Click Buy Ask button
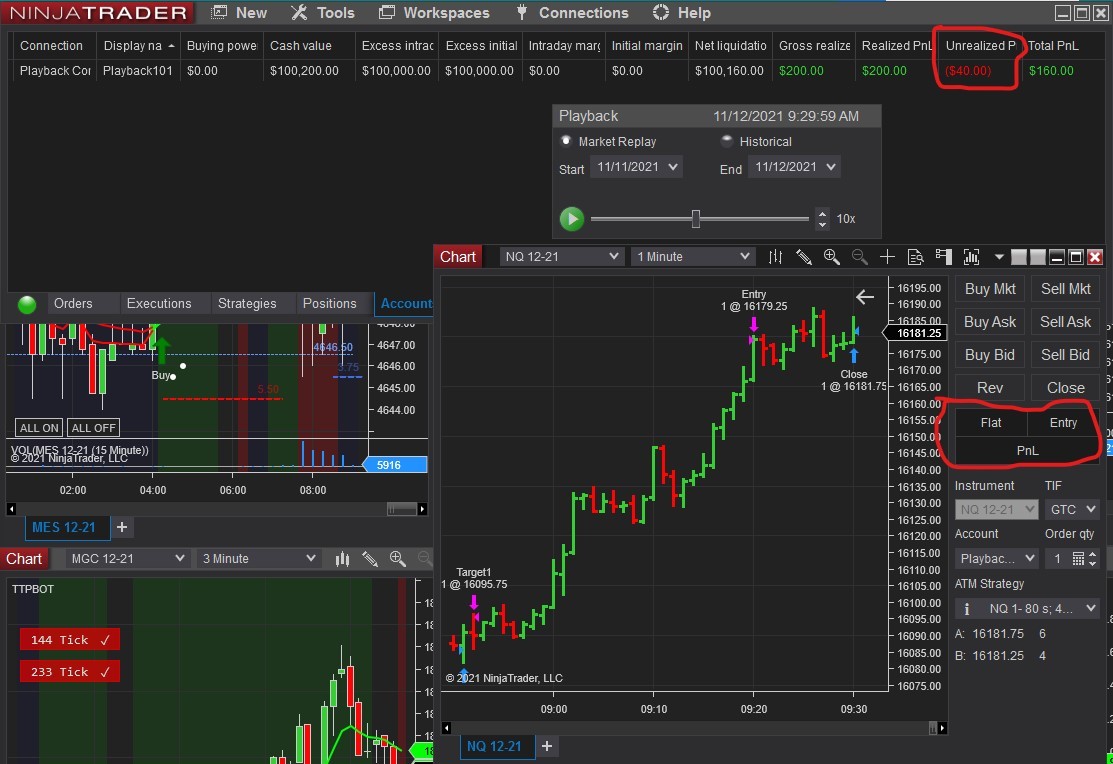 coord(989,322)
